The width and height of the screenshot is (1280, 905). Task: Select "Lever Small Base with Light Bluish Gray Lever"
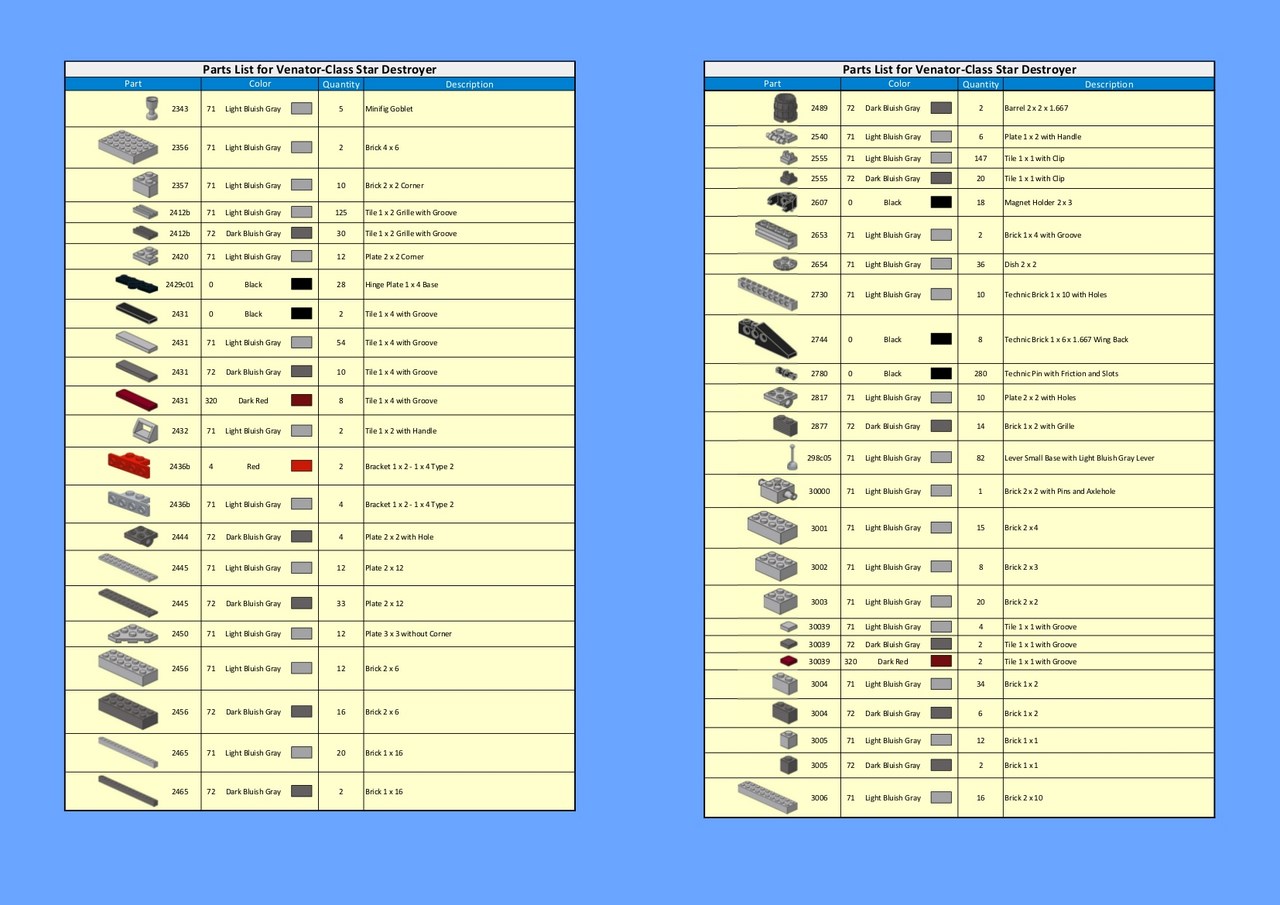1079,458
